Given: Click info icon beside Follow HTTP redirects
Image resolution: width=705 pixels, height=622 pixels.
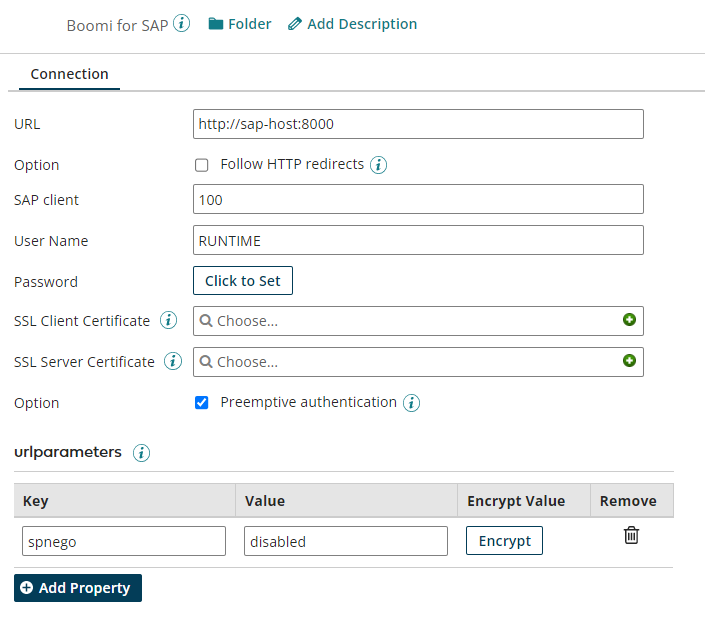Looking at the screenshot, I should [378, 165].
